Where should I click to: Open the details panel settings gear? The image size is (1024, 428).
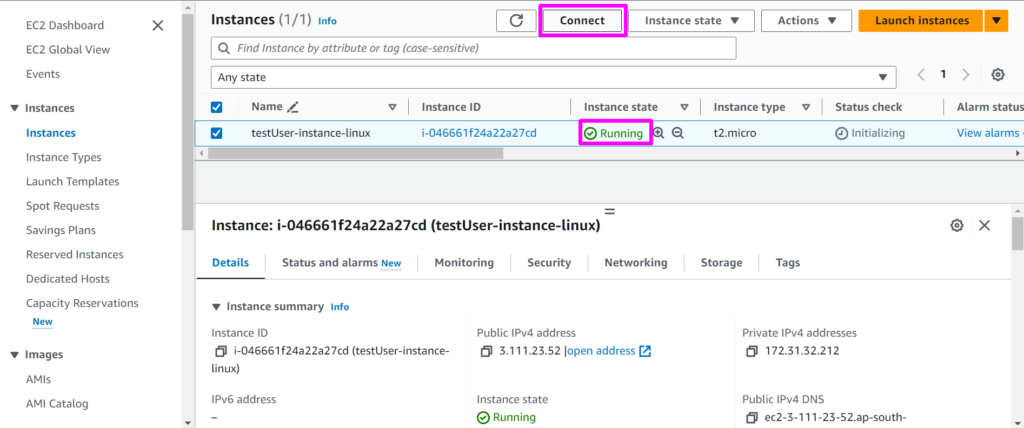pyautogui.click(x=956, y=225)
